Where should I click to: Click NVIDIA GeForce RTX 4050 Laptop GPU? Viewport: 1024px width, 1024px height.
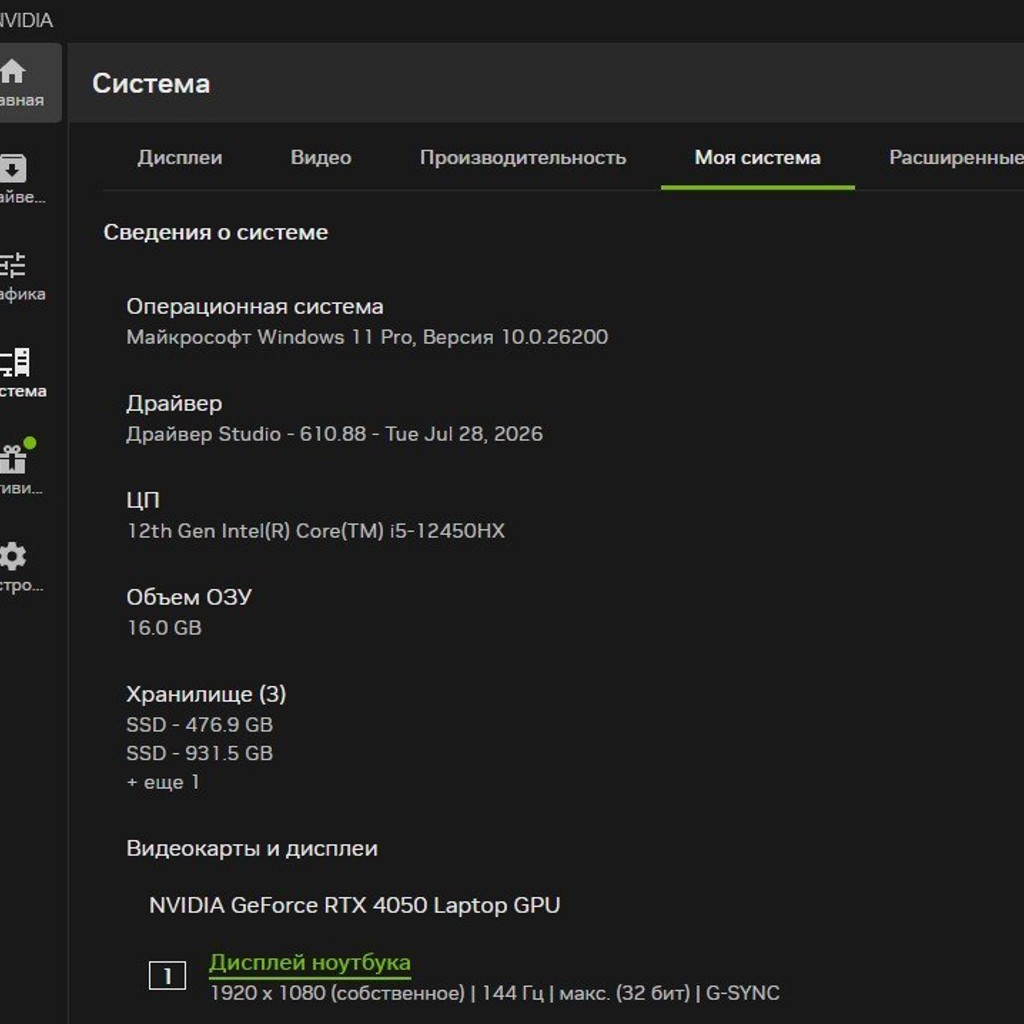355,905
